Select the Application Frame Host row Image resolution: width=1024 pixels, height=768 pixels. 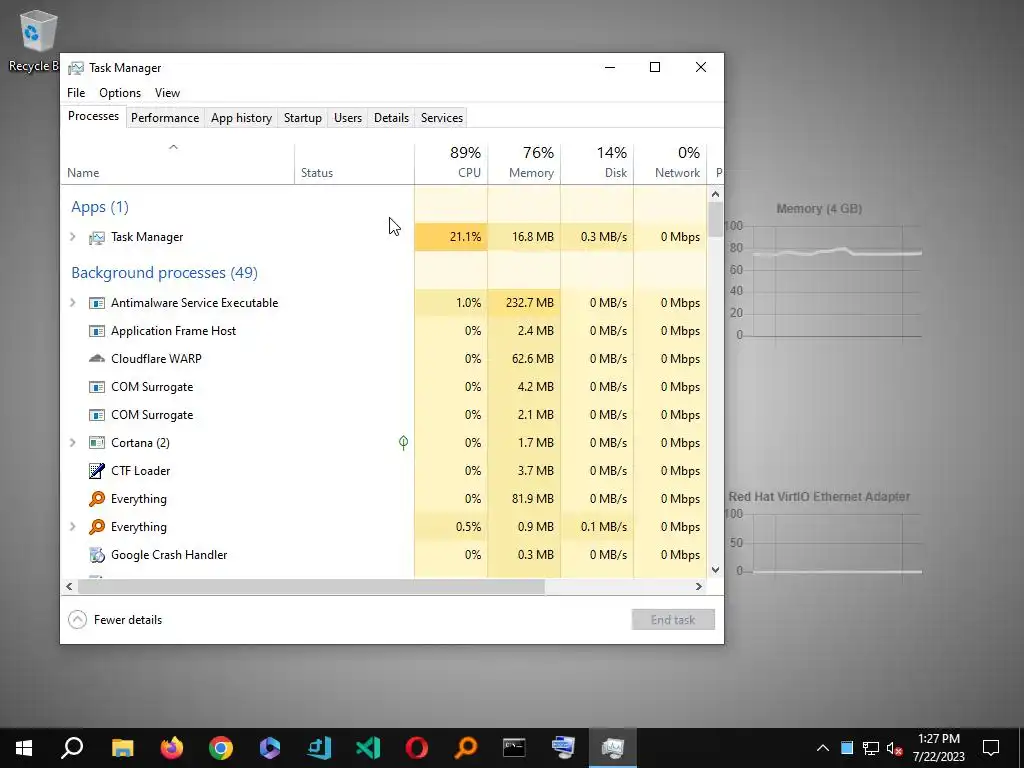pyautogui.click(x=384, y=331)
